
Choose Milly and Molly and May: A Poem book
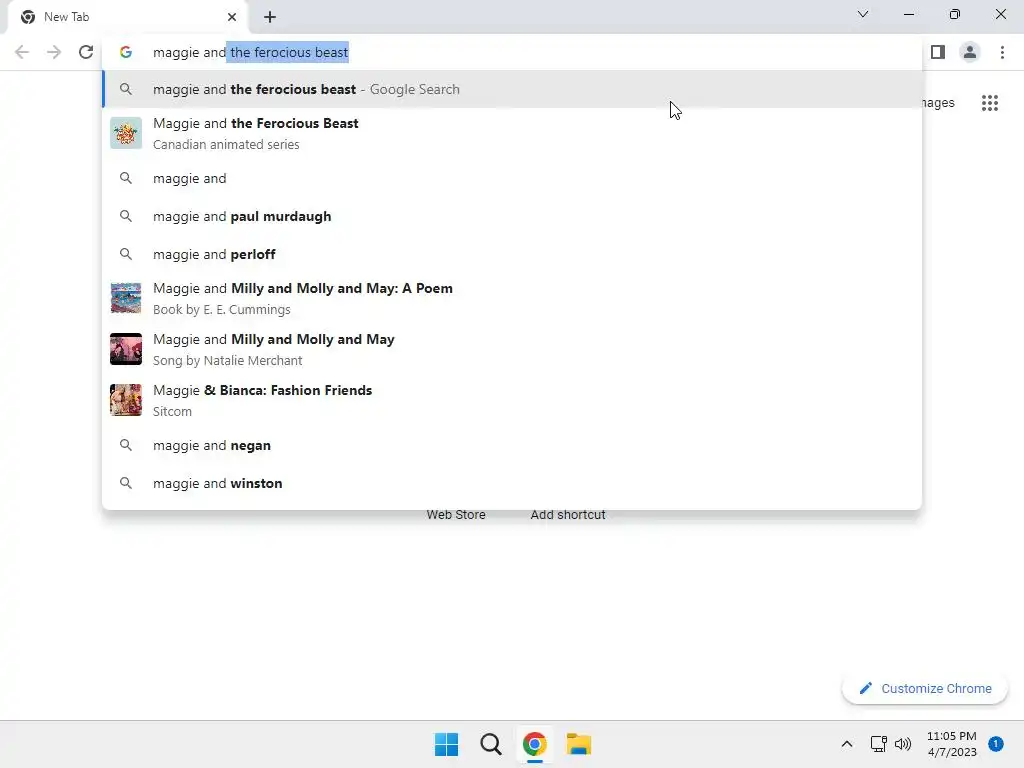click(512, 298)
